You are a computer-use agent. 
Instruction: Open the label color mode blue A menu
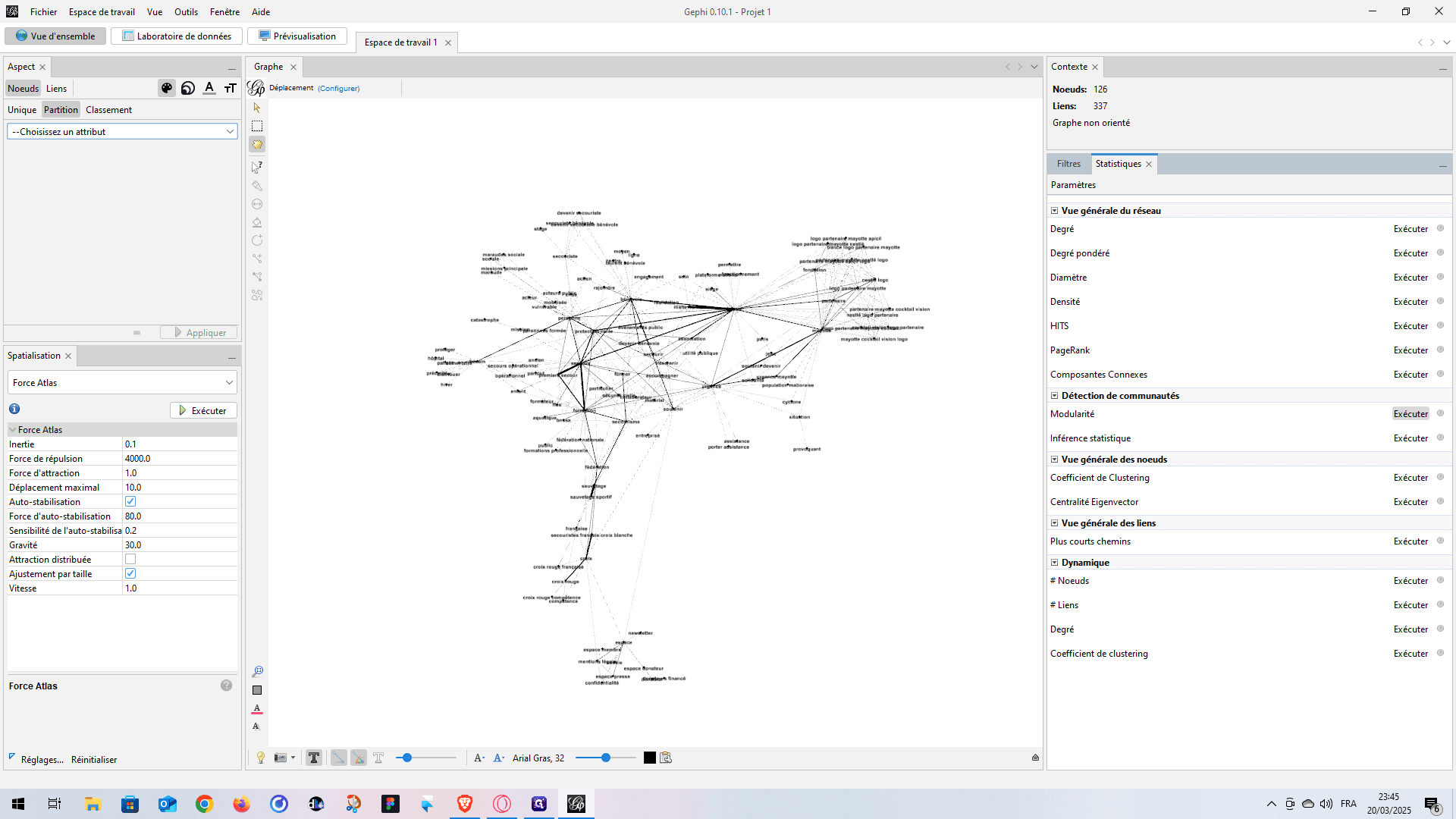(x=499, y=758)
